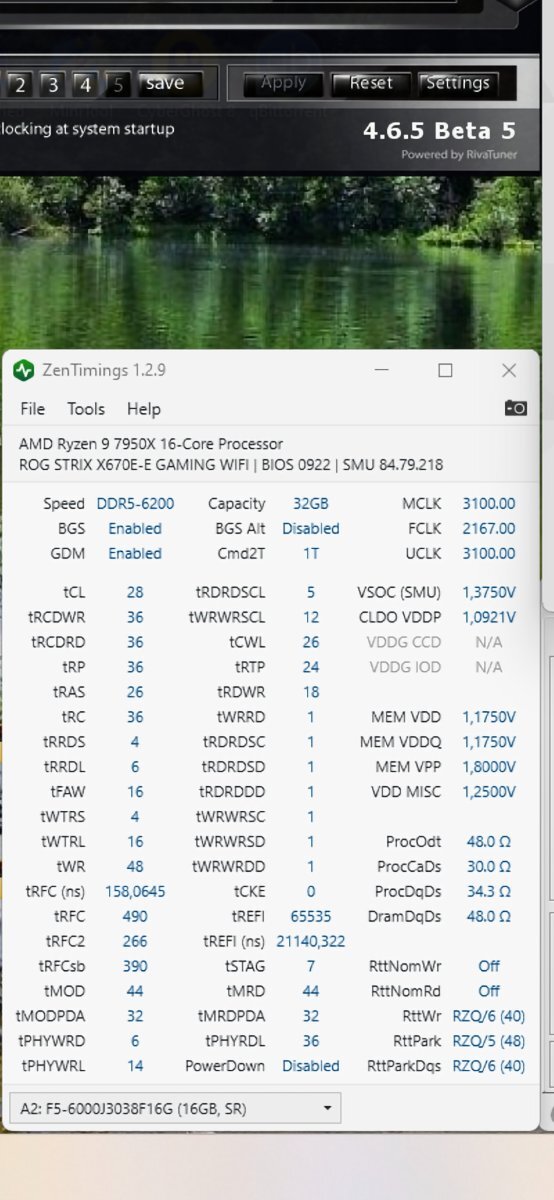Image resolution: width=554 pixels, height=1200 pixels.
Task: Click the tPHYRDL value 36
Action: (311, 1041)
